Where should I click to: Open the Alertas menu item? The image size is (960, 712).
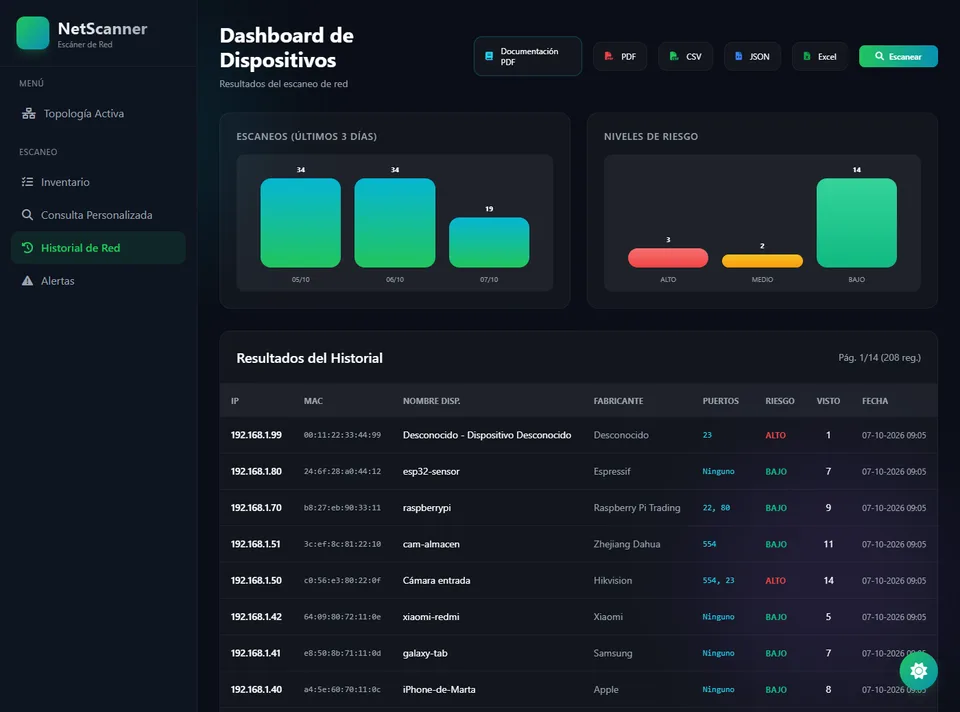(98, 281)
